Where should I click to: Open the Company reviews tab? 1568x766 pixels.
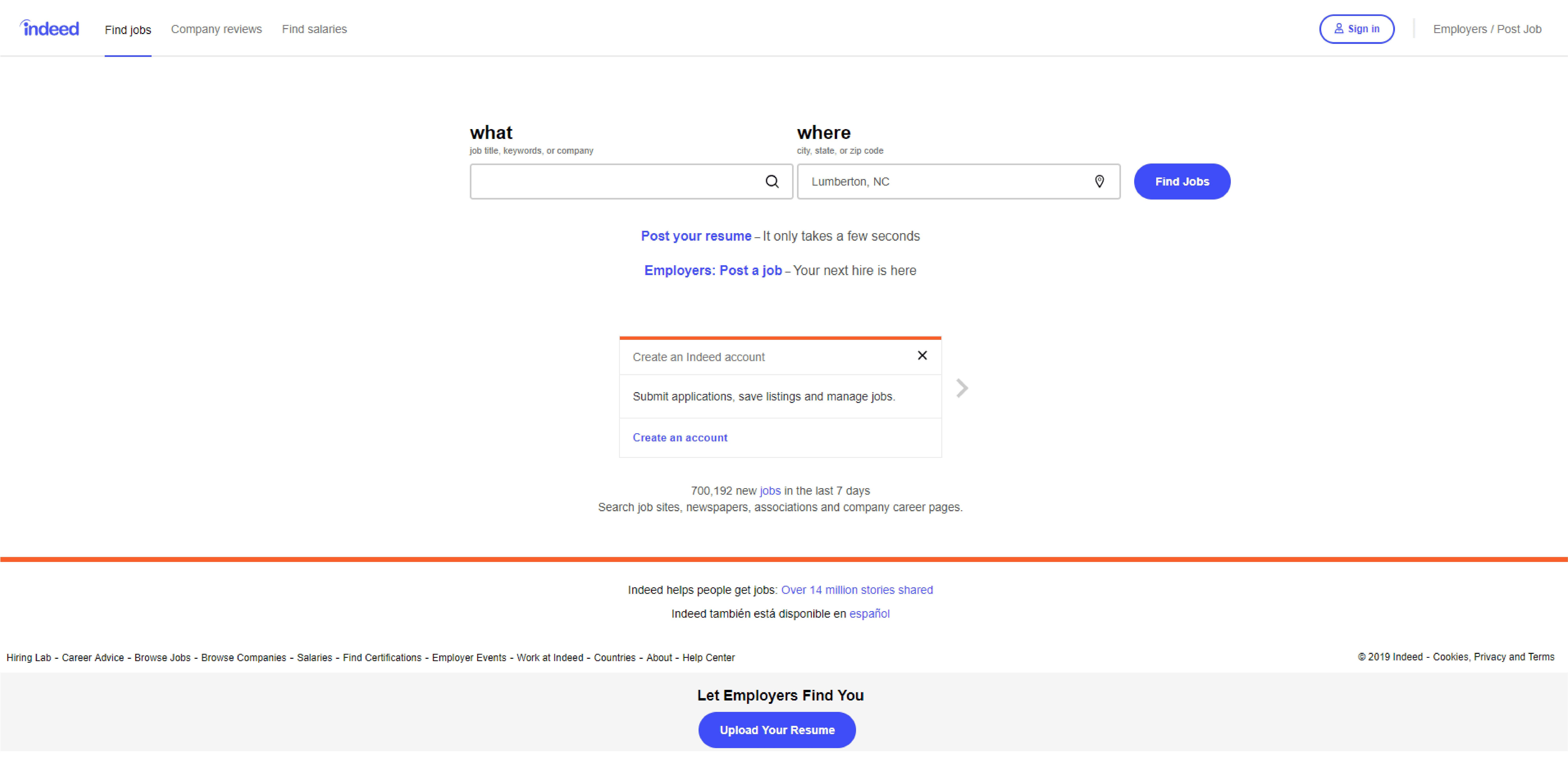point(216,29)
